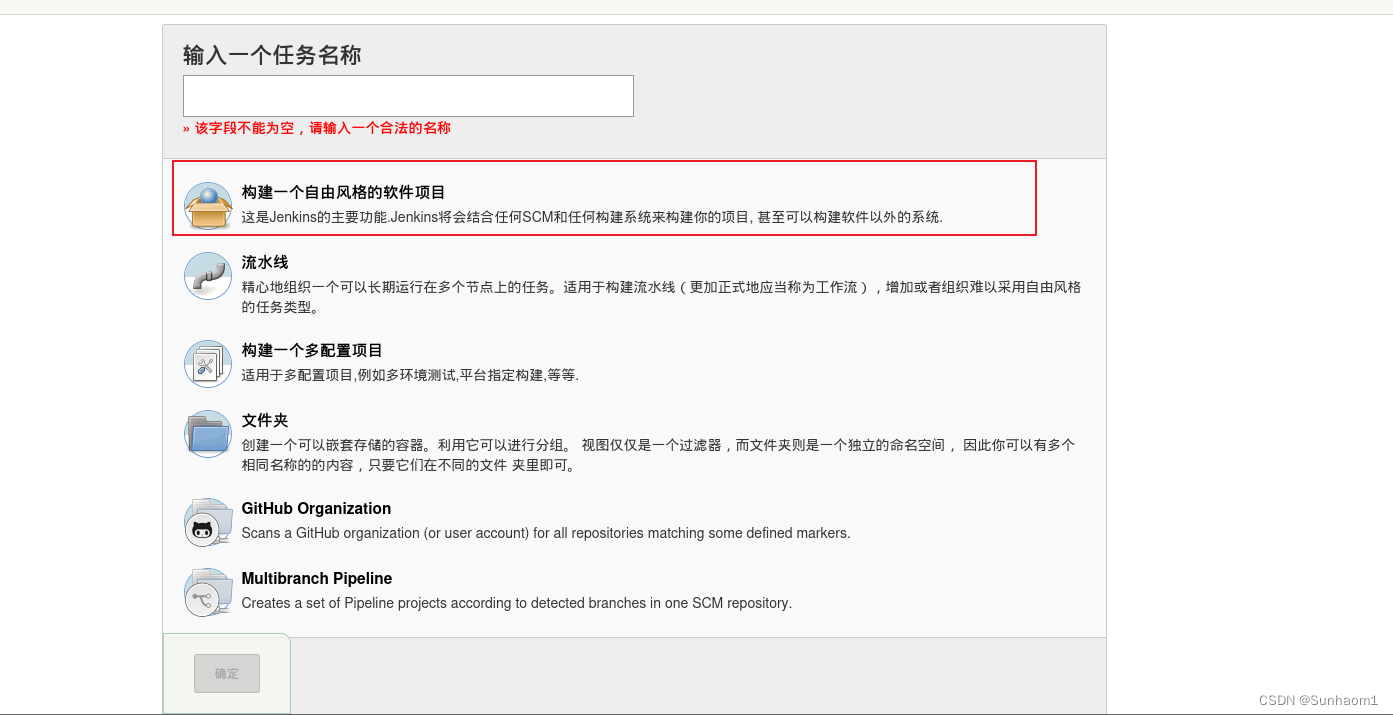Choose the 流水线 title
This screenshot has height=715, width=1393.
(265, 262)
